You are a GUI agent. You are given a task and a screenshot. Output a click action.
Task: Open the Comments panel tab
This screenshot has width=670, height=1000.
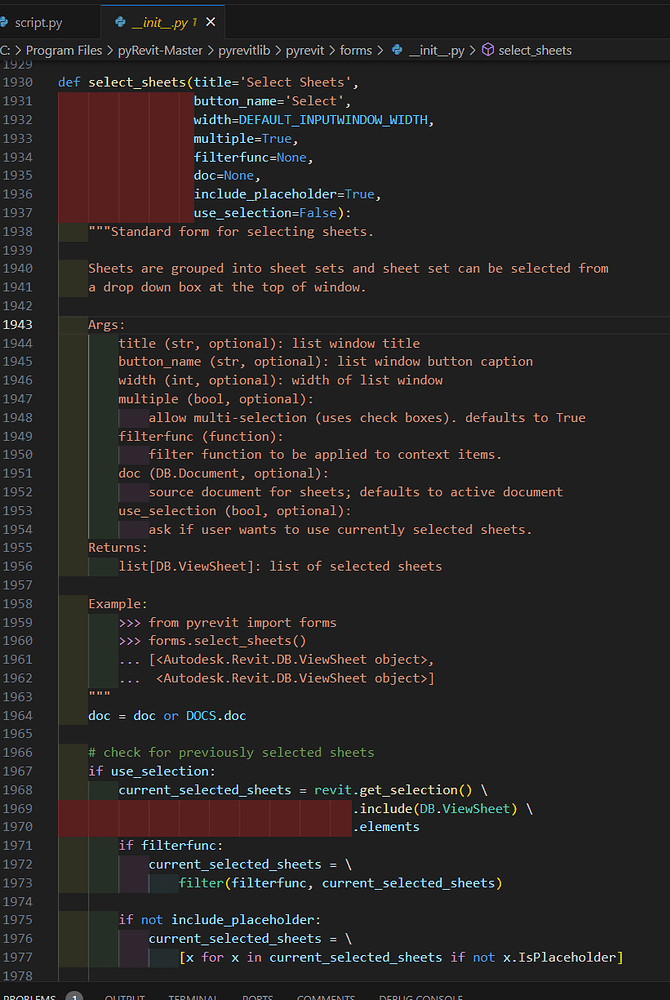pyautogui.click(x=326, y=996)
